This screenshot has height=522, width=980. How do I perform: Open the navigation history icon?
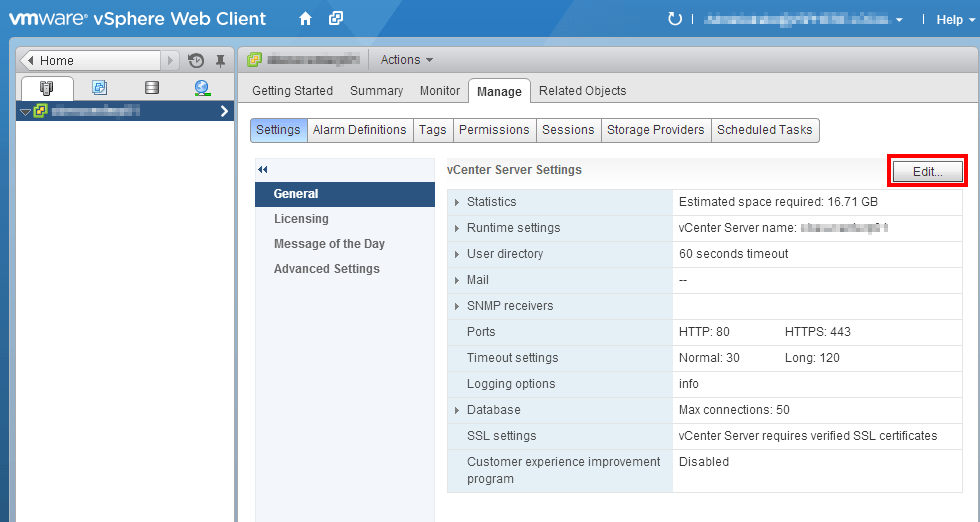(196, 61)
